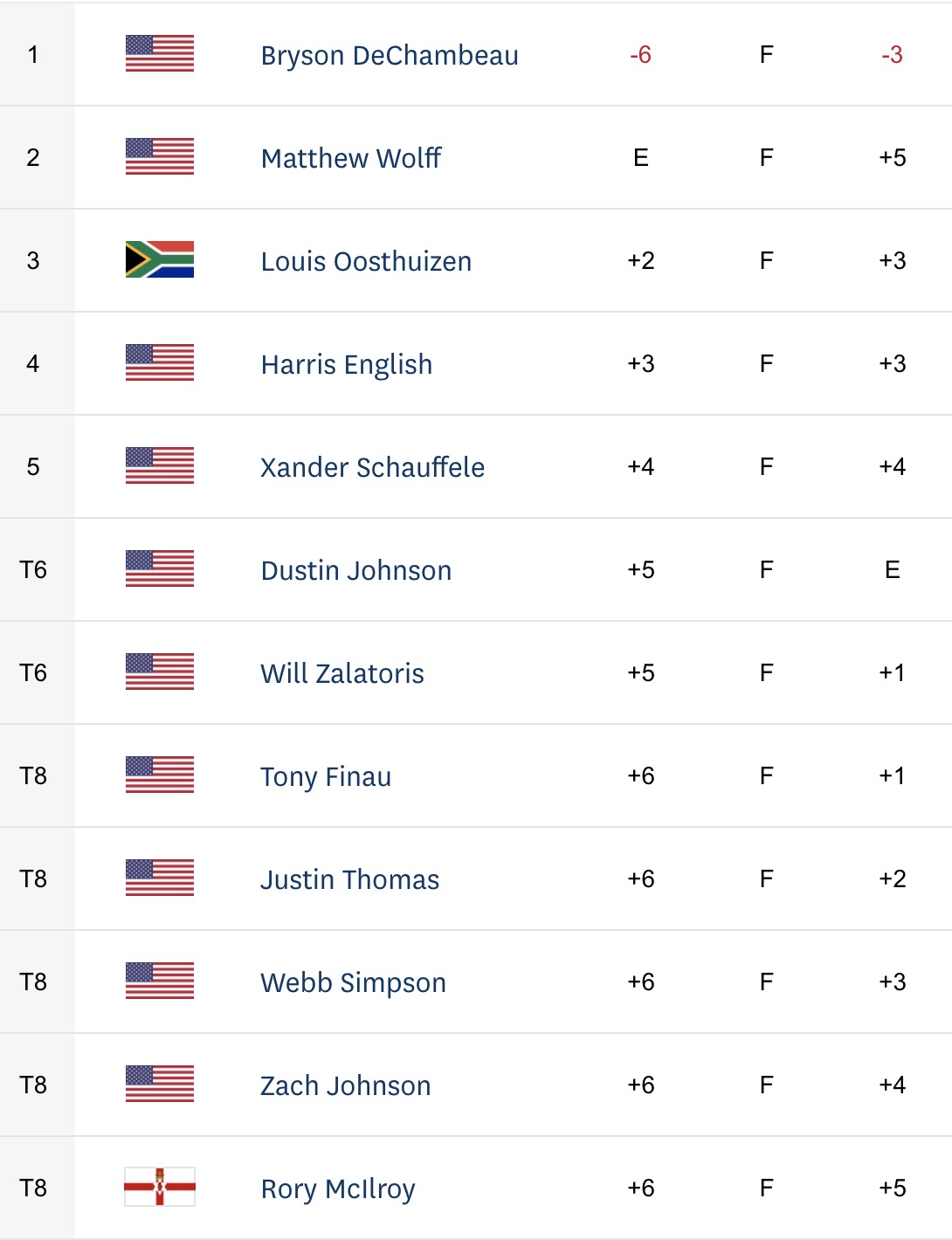
Task: Click Bryson DeChambeau's total score of -6
Action: [640, 54]
